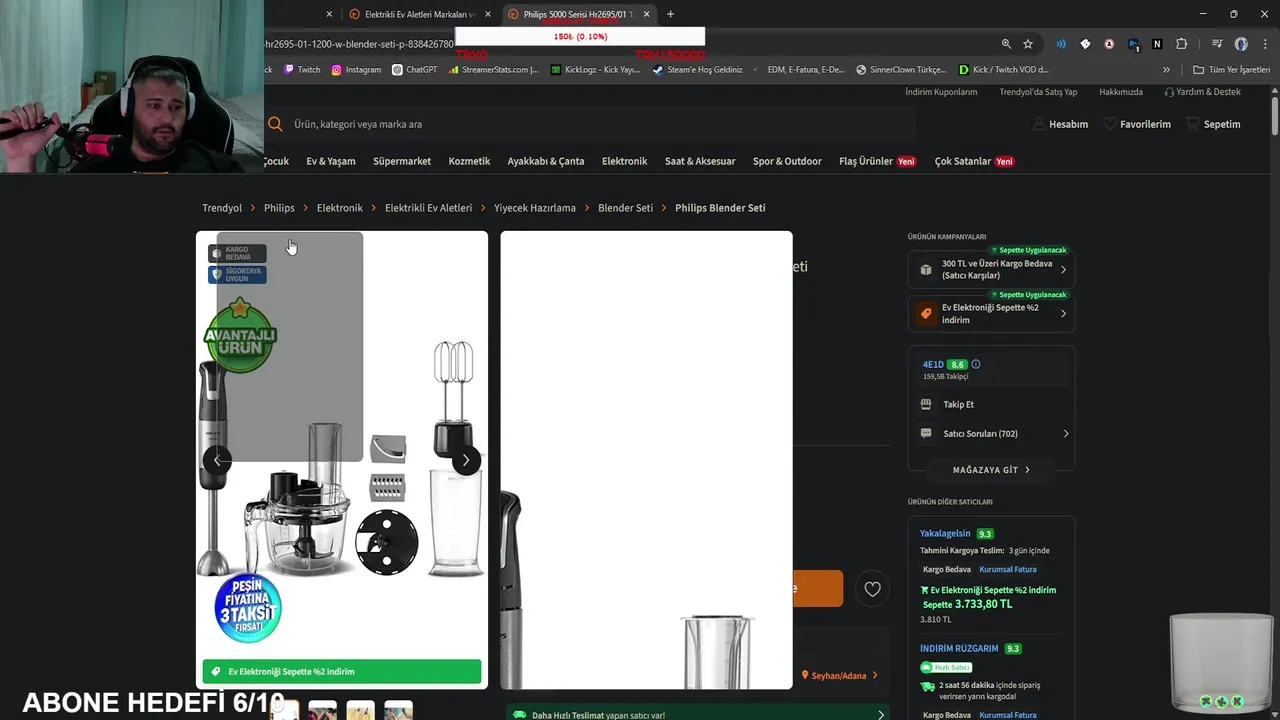The height and width of the screenshot is (720, 1280).
Task: Open StreamerStats.com bookmark
Action: [x=494, y=70]
